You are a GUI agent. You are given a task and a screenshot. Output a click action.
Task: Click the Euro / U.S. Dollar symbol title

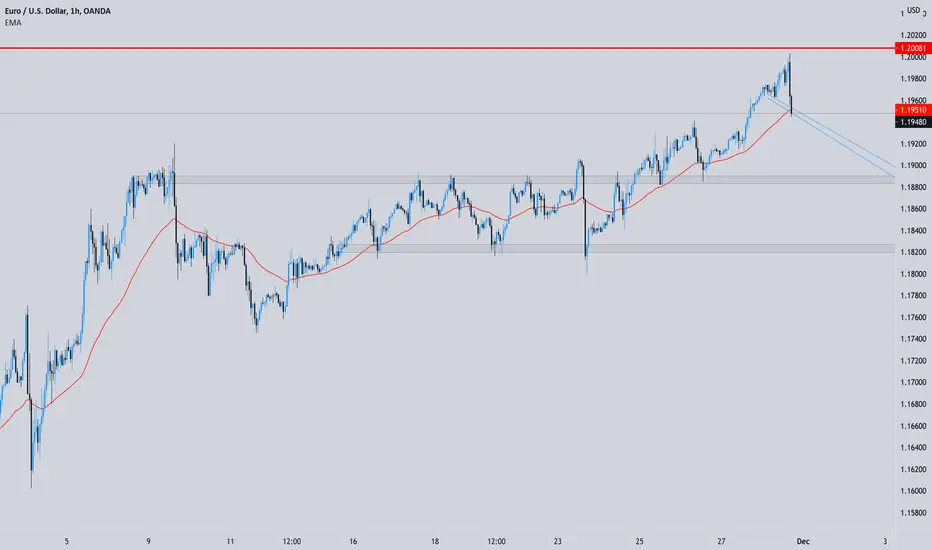[x=58, y=11]
